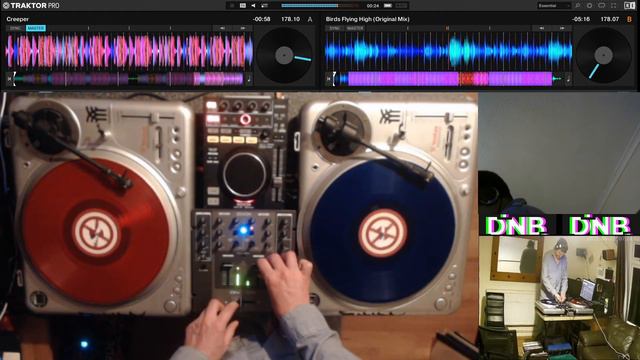Toggle fullscreen mode icon

(x=613, y=6)
